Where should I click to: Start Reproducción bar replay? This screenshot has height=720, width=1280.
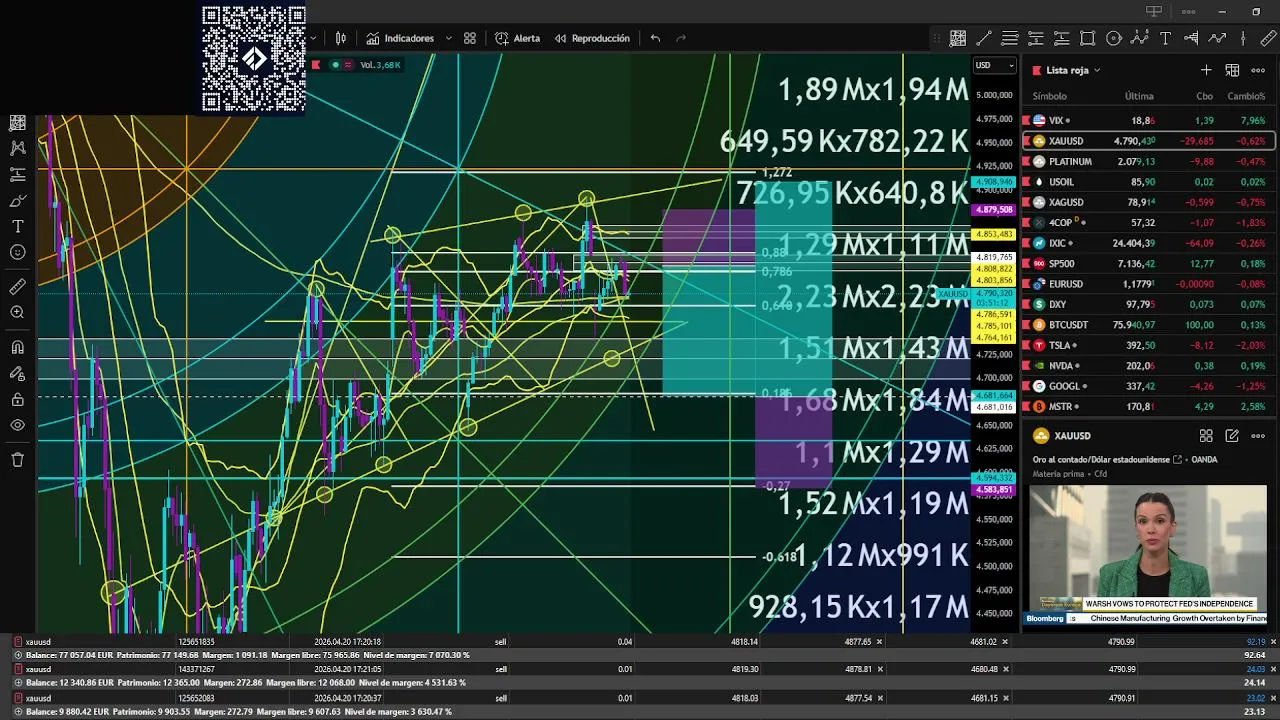tap(591, 38)
